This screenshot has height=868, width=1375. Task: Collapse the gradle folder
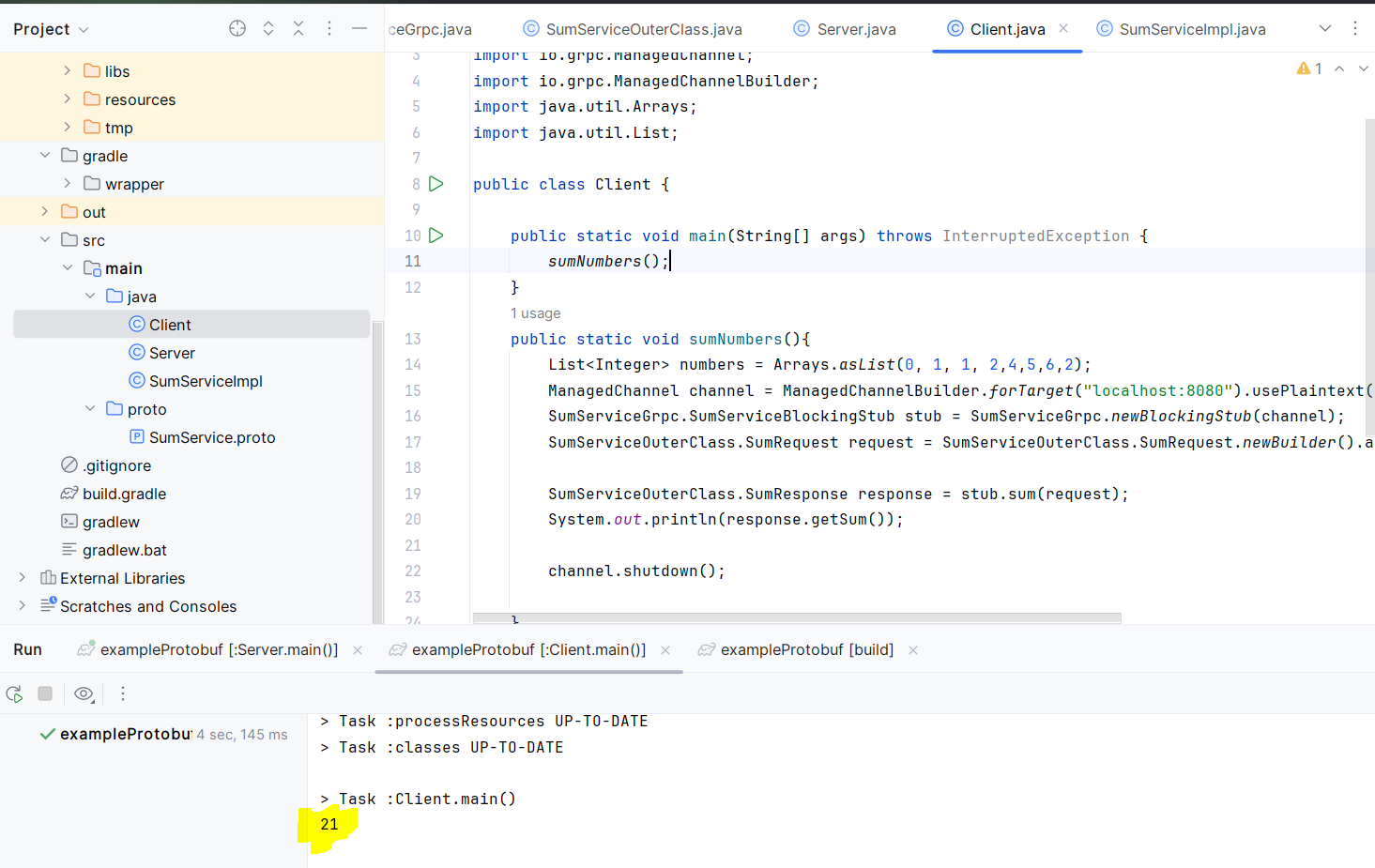44,155
